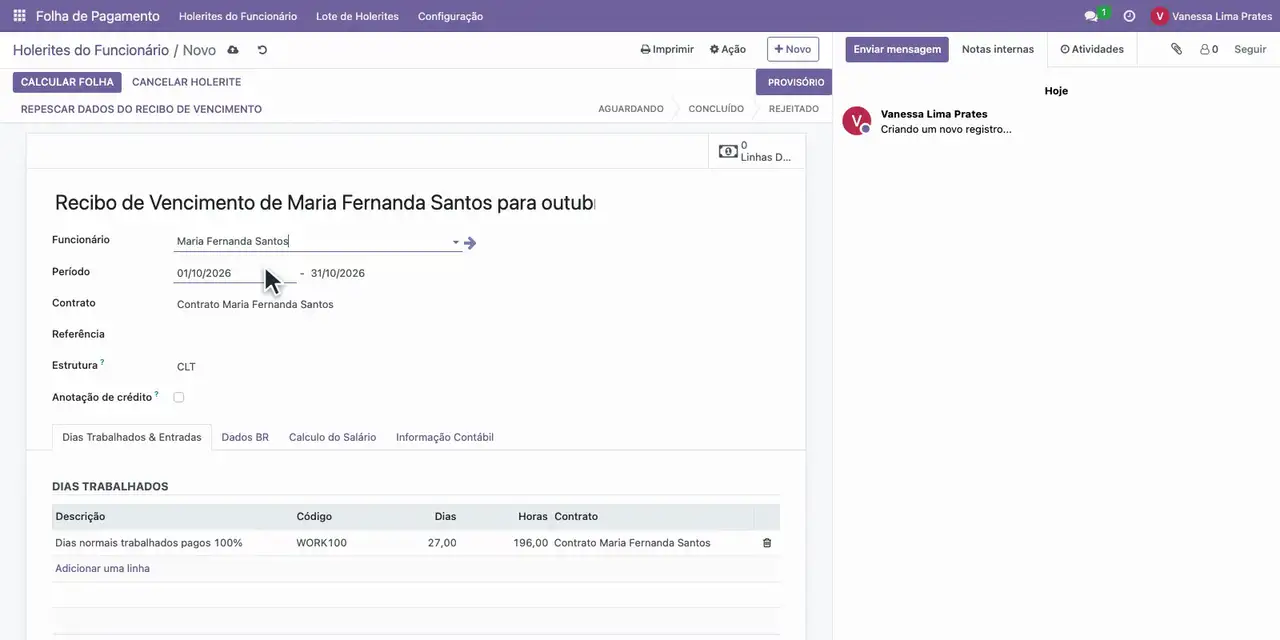
Task: Click the period end date 31/10/2026
Action: 338,273
